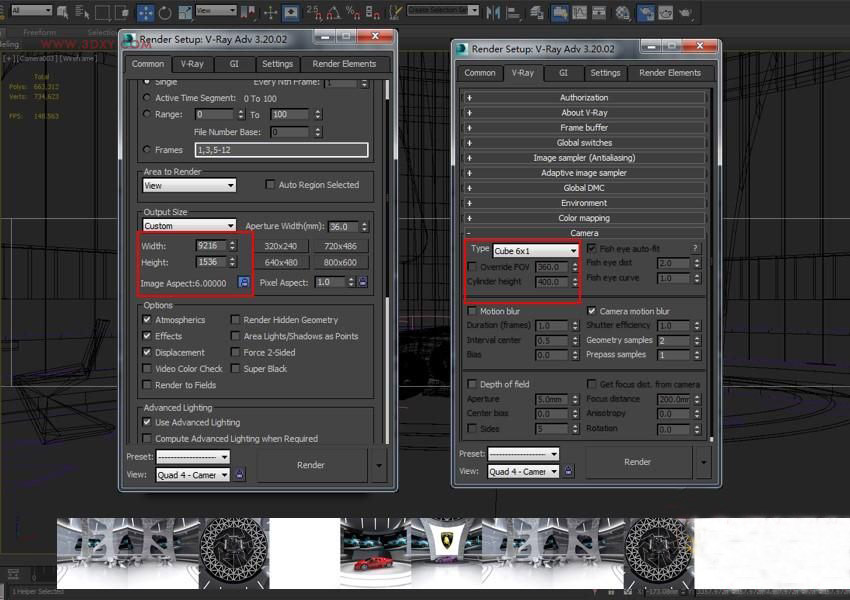Open the Settings tab in the right window
This screenshot has height=600, width=850.
pyautogui.click(x=605, y=73)
